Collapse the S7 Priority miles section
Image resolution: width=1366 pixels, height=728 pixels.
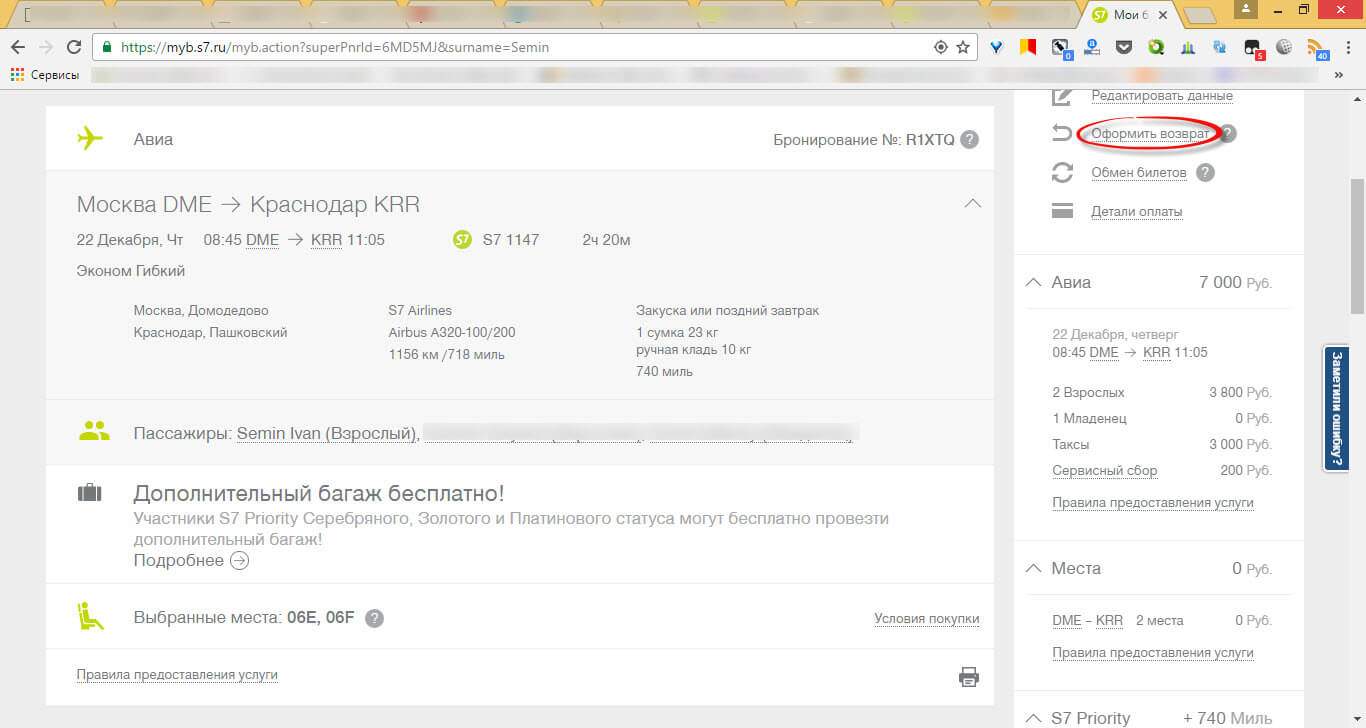pyautogui.click(x=1034, y=718)
